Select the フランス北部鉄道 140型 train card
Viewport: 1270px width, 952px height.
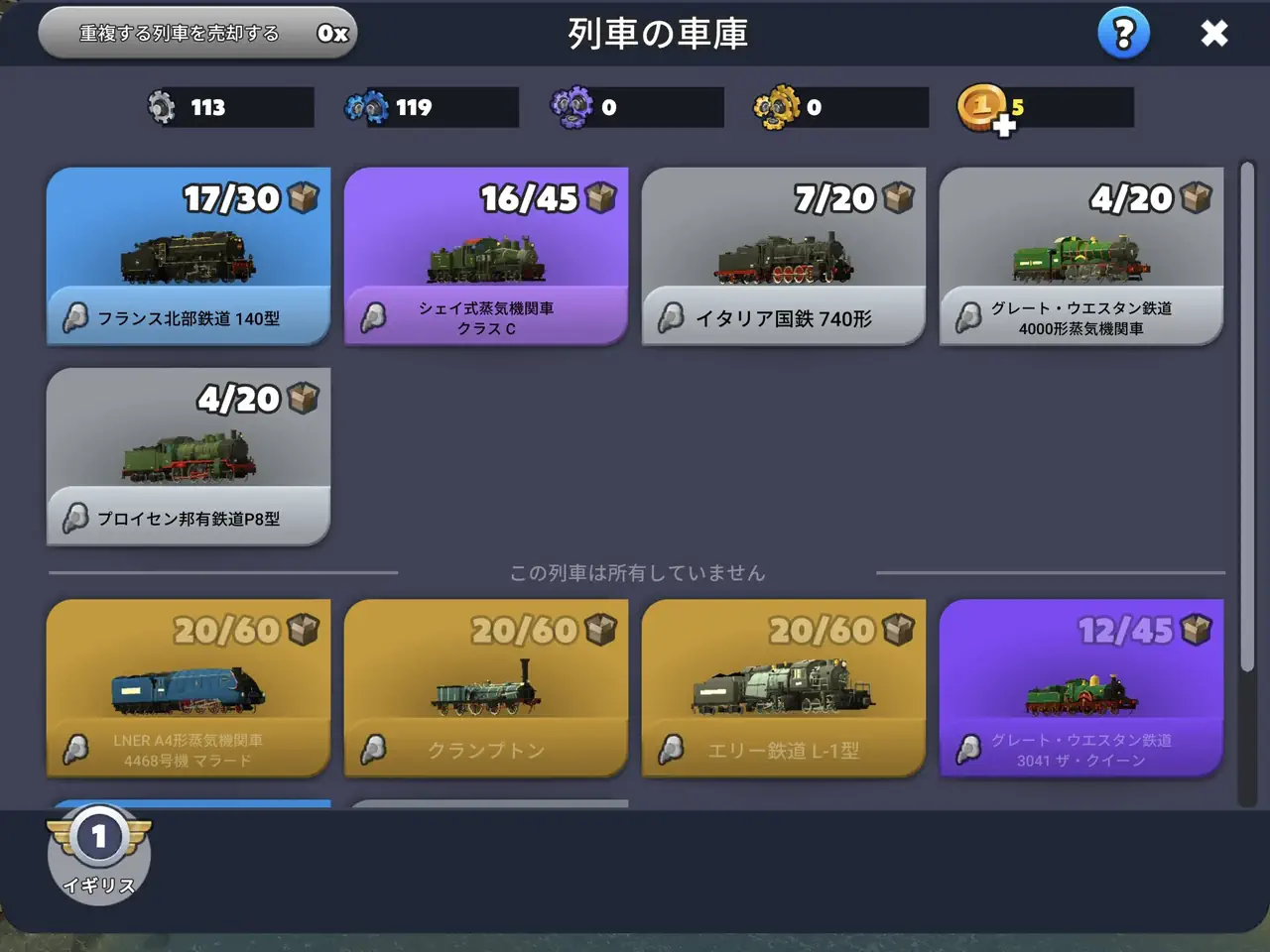pyautogui.click(x=189, y=256)
